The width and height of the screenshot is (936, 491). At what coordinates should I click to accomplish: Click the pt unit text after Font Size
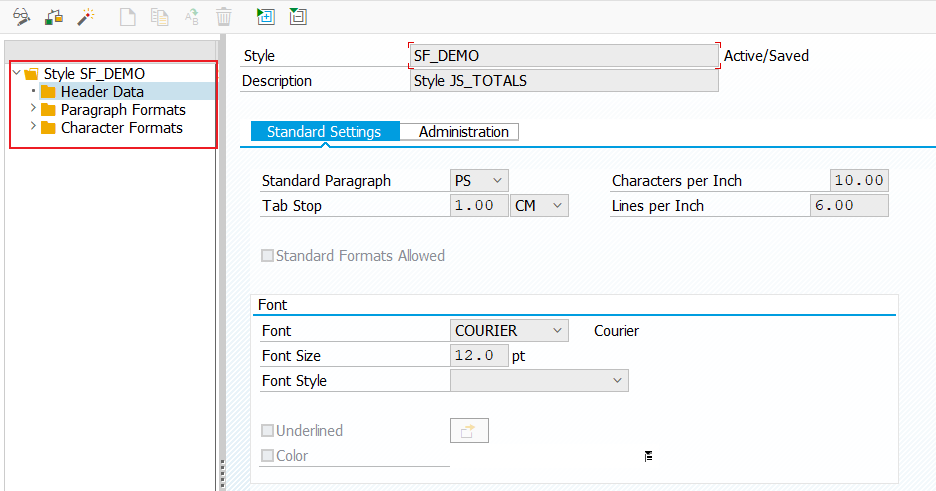[x=518, y=356]
